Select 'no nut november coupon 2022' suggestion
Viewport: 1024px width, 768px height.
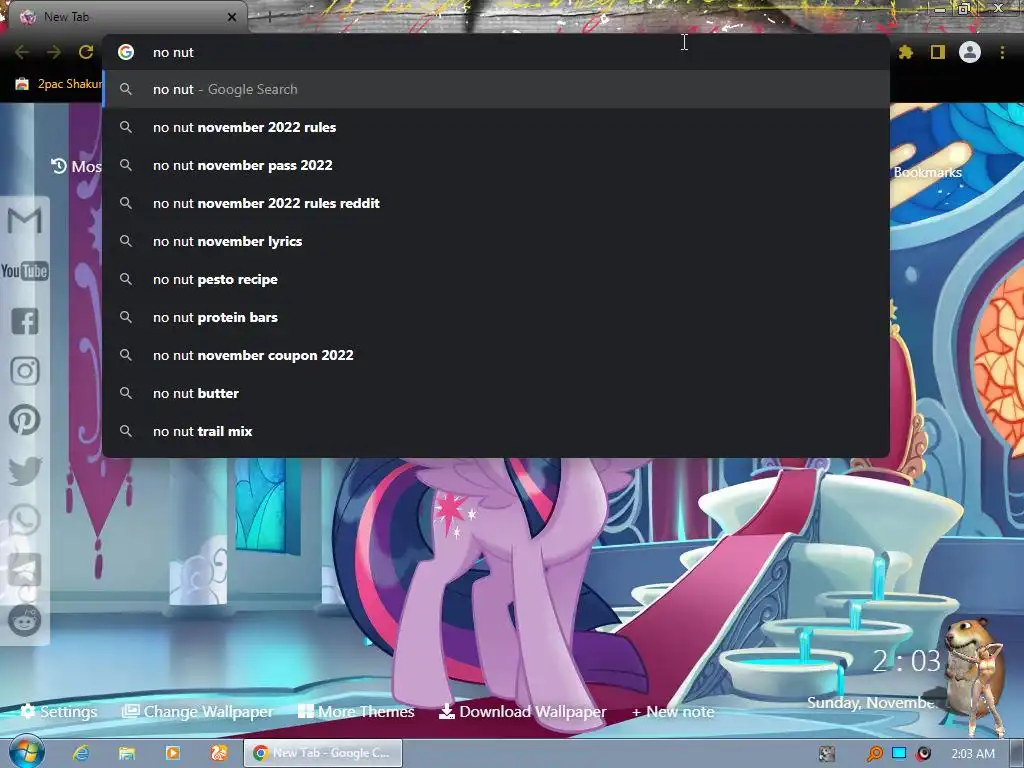click(496, 355)
